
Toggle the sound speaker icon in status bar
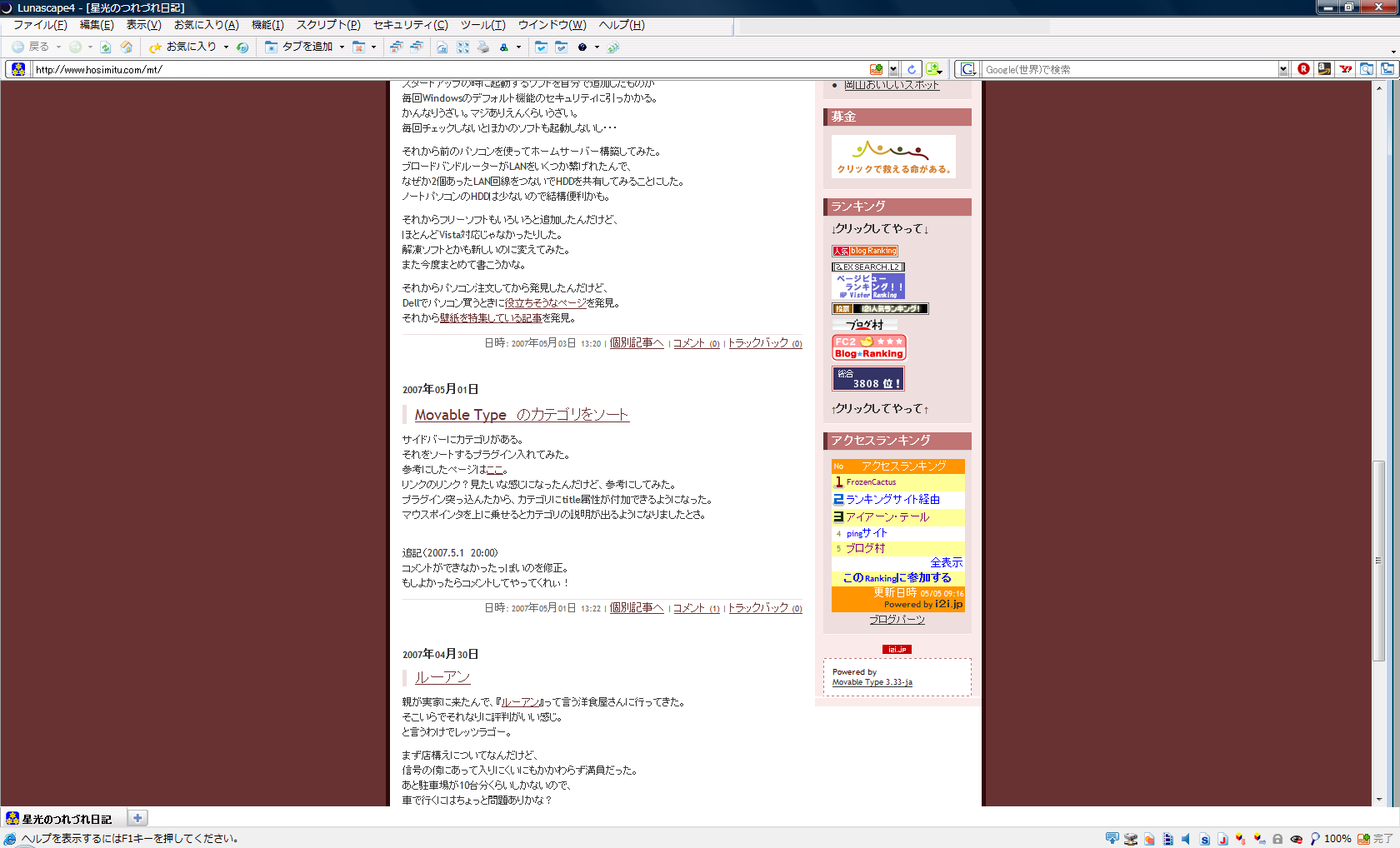[1186, 839]
